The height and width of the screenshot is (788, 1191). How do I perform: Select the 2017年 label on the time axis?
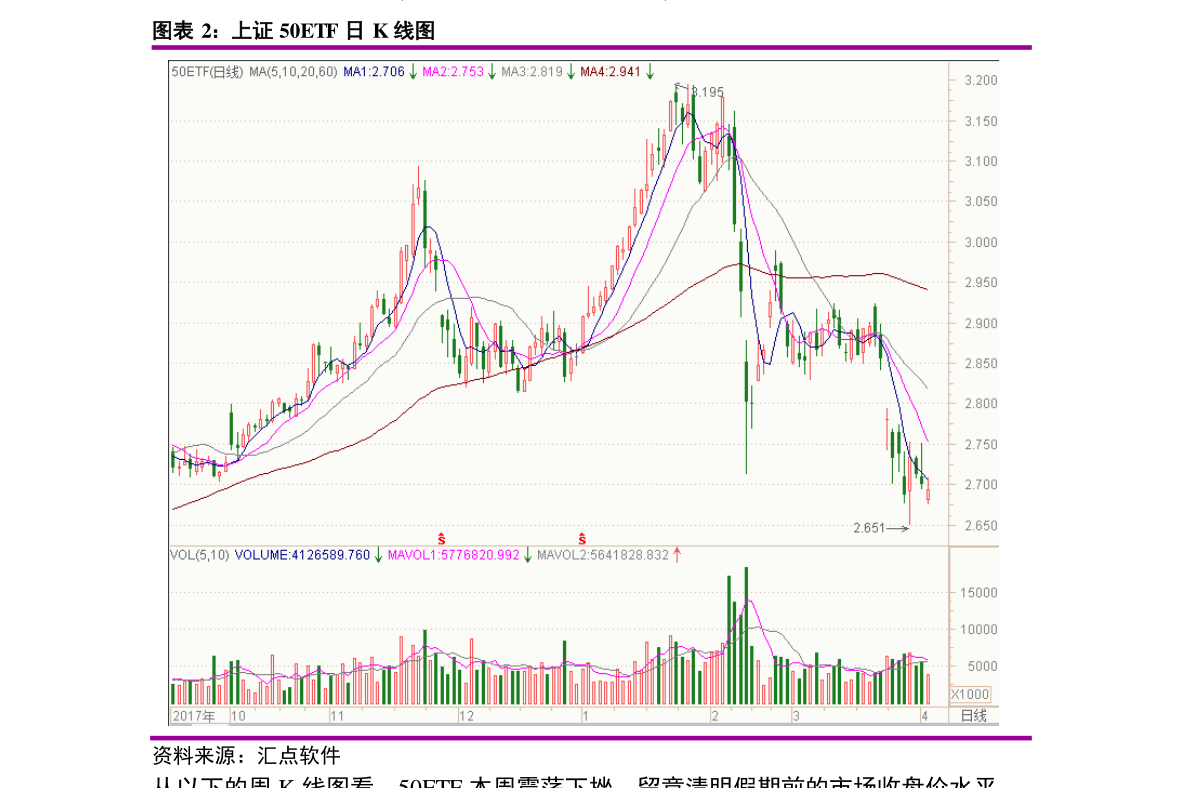tap(194, 716)
